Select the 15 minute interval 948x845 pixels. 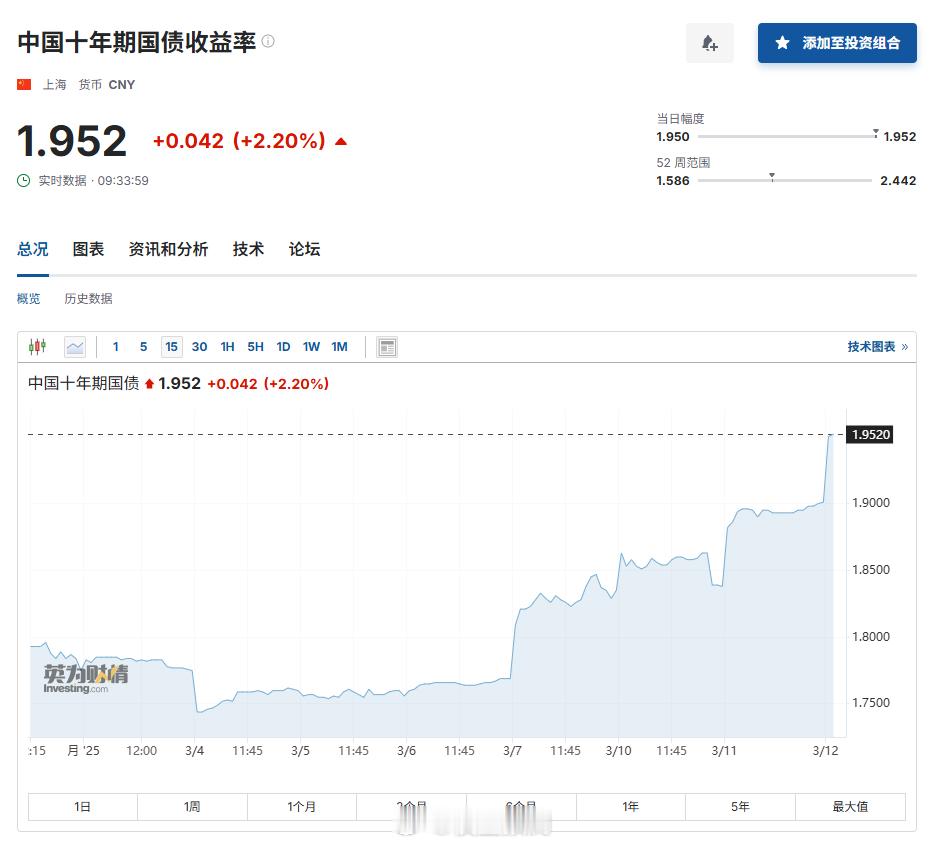(172, 347)
